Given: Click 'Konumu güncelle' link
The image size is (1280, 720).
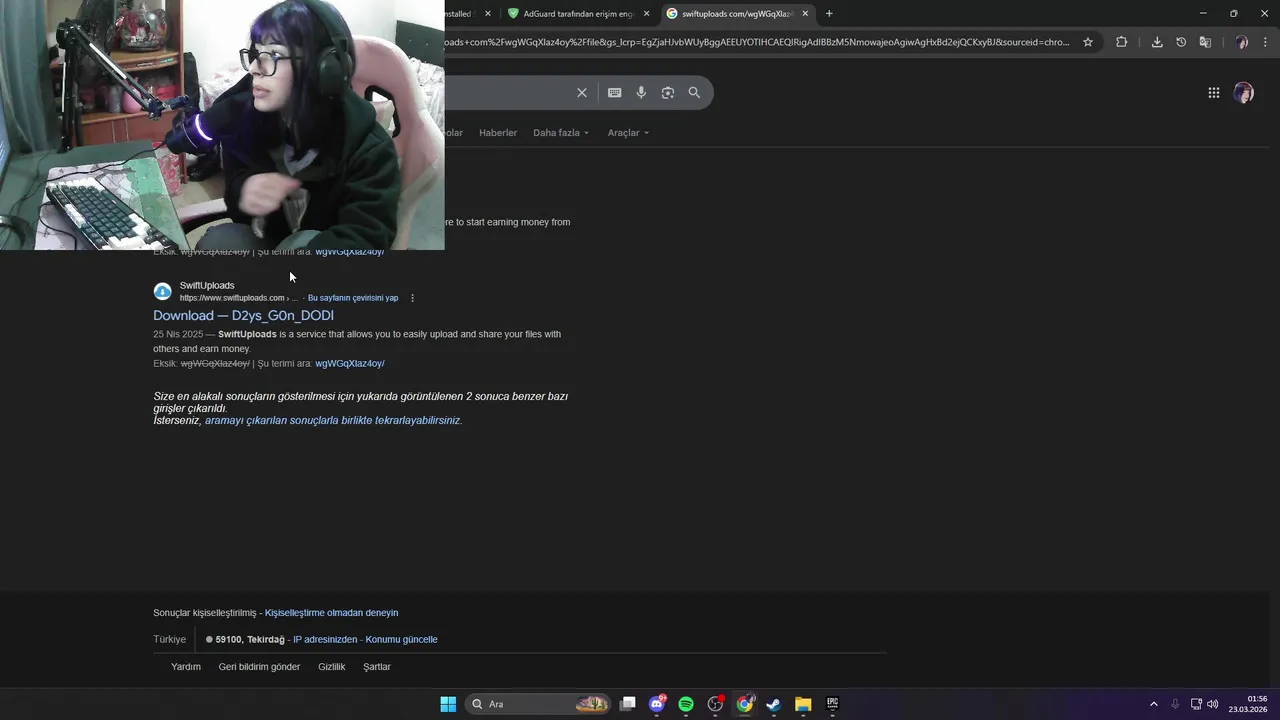Looking at the screenshot, I should [x=401, y=640].
